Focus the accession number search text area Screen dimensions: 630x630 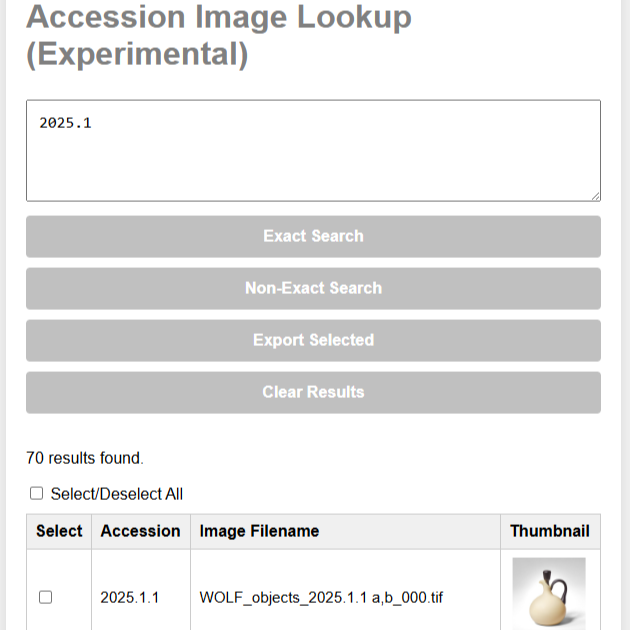[x=313, y=160]
